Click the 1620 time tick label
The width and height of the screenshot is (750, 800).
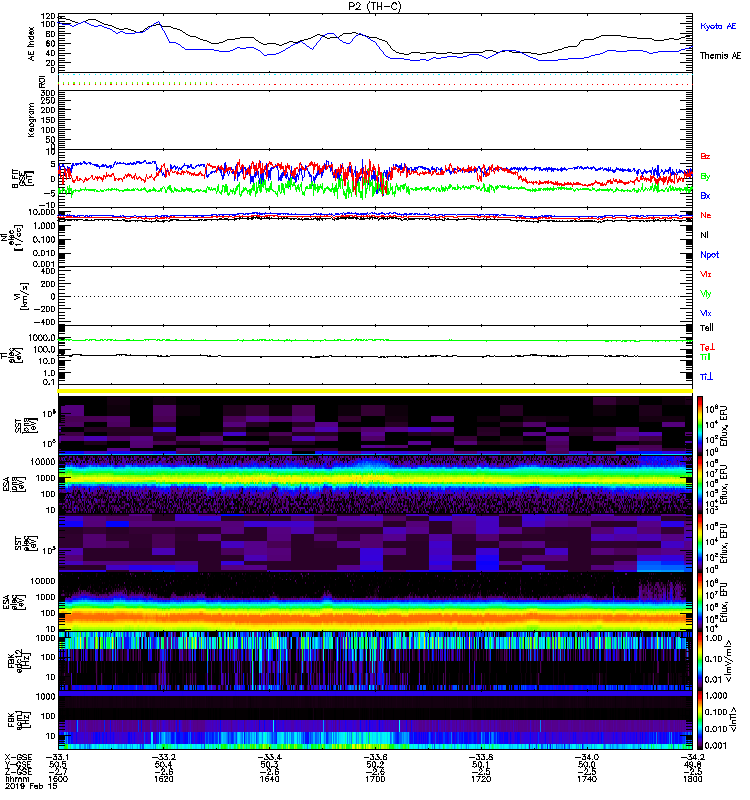click(163, 779)
